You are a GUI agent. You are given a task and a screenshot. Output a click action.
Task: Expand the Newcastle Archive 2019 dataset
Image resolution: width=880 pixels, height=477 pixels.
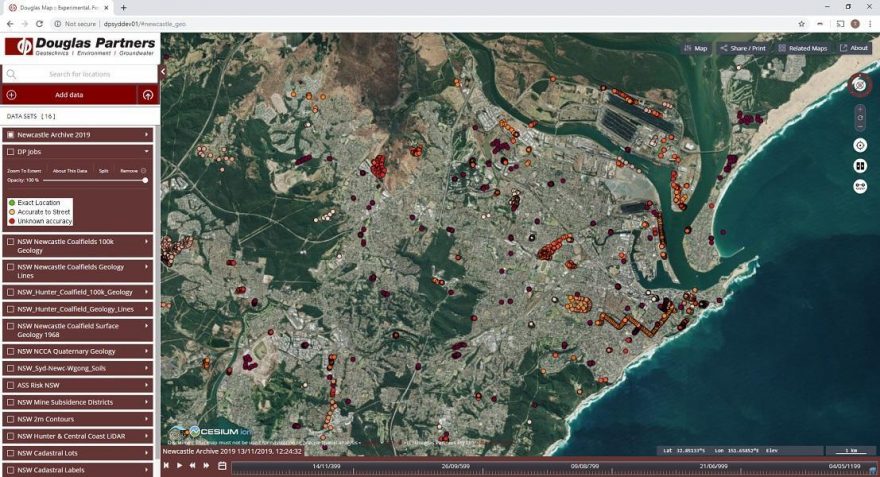point(146,135)
